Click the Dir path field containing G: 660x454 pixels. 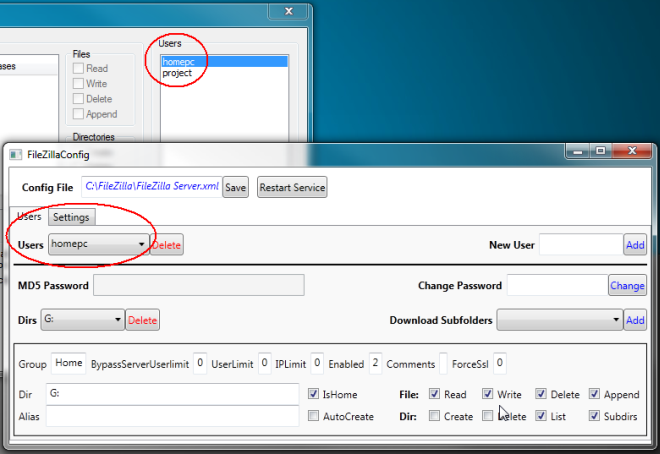(x=173, y=394)
